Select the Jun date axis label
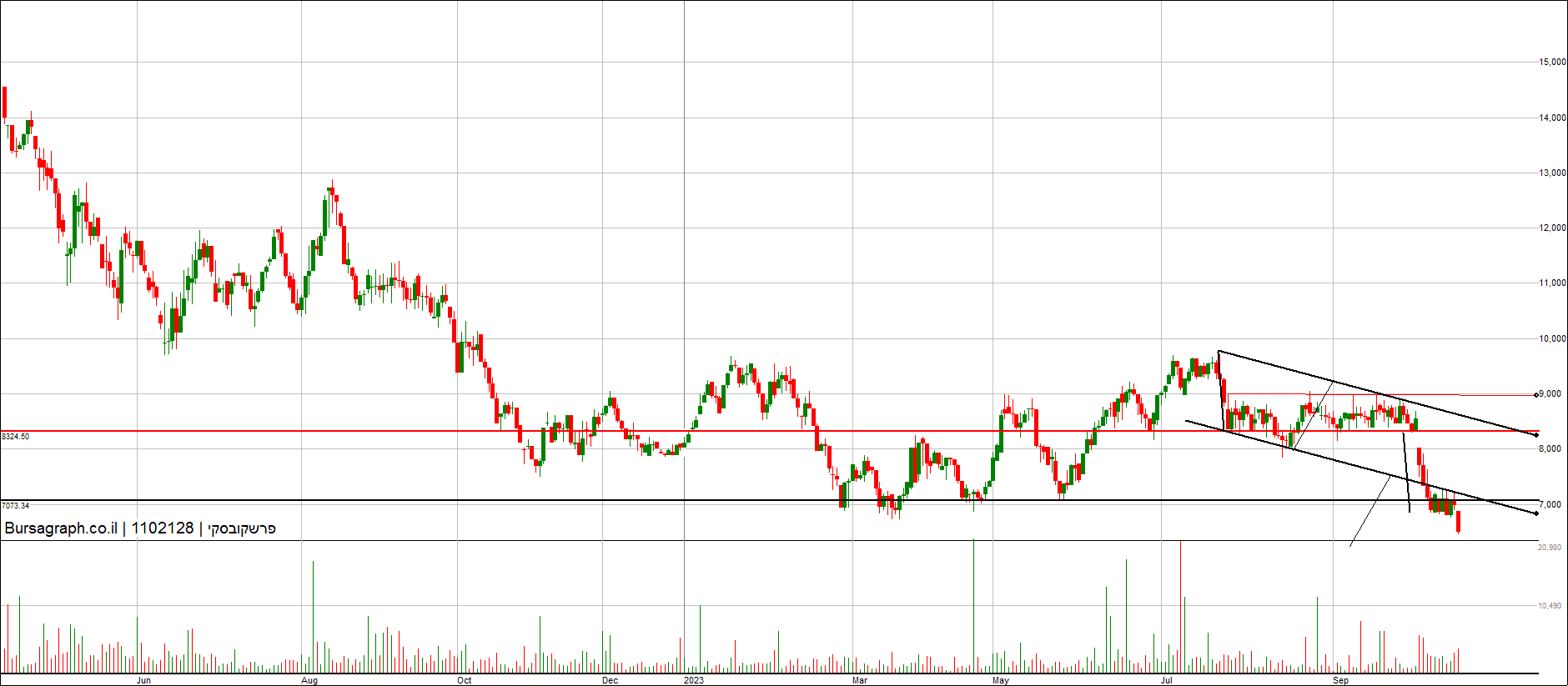This screenshot has height=686, width=1568. point(143,681)
